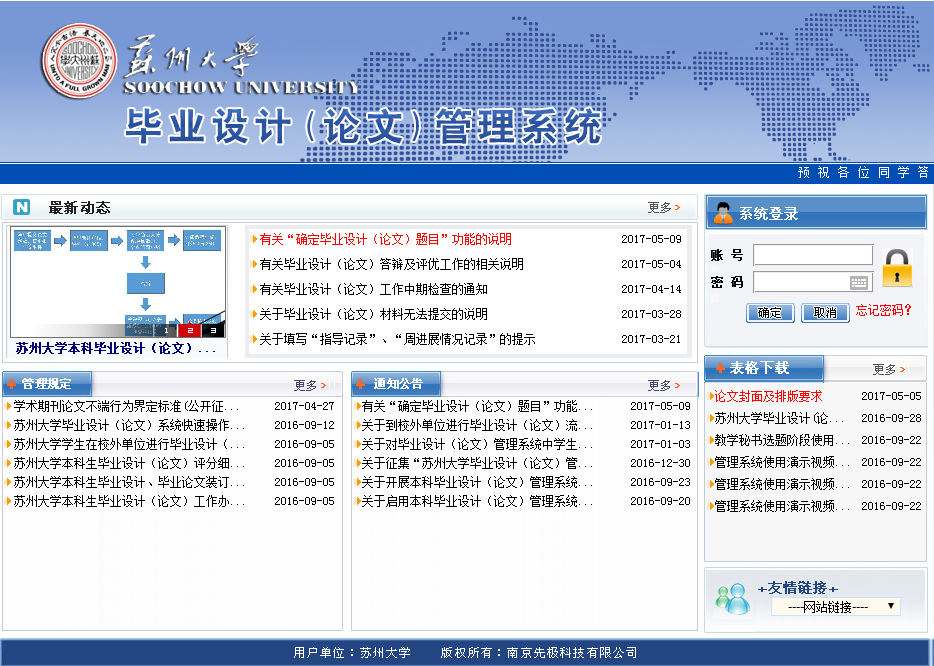Screen dimensions: 934x666
Task: Click the plus icon beside 通知公告 header
Action: coord(361,385)
